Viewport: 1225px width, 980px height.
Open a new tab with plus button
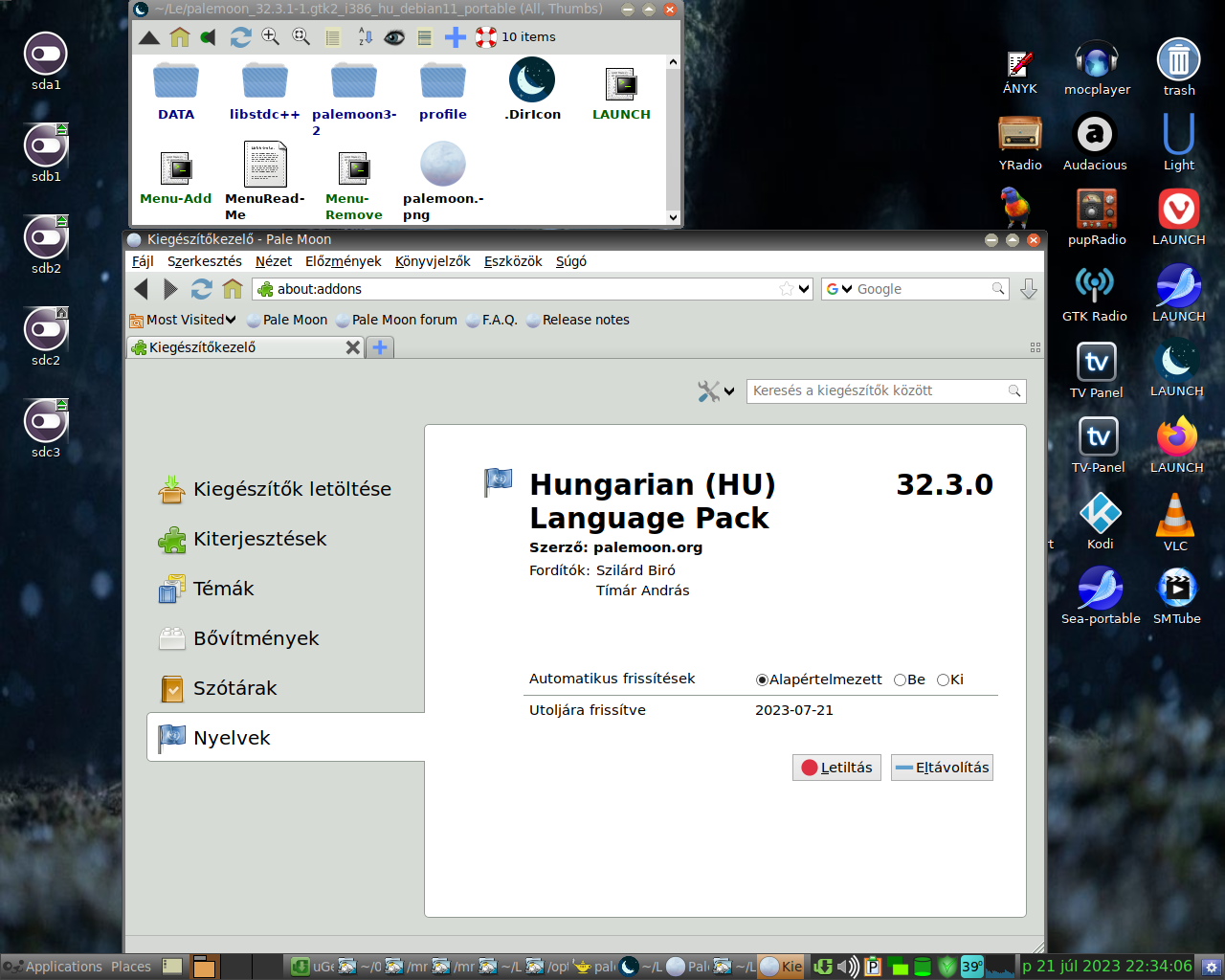pos(380,347)
